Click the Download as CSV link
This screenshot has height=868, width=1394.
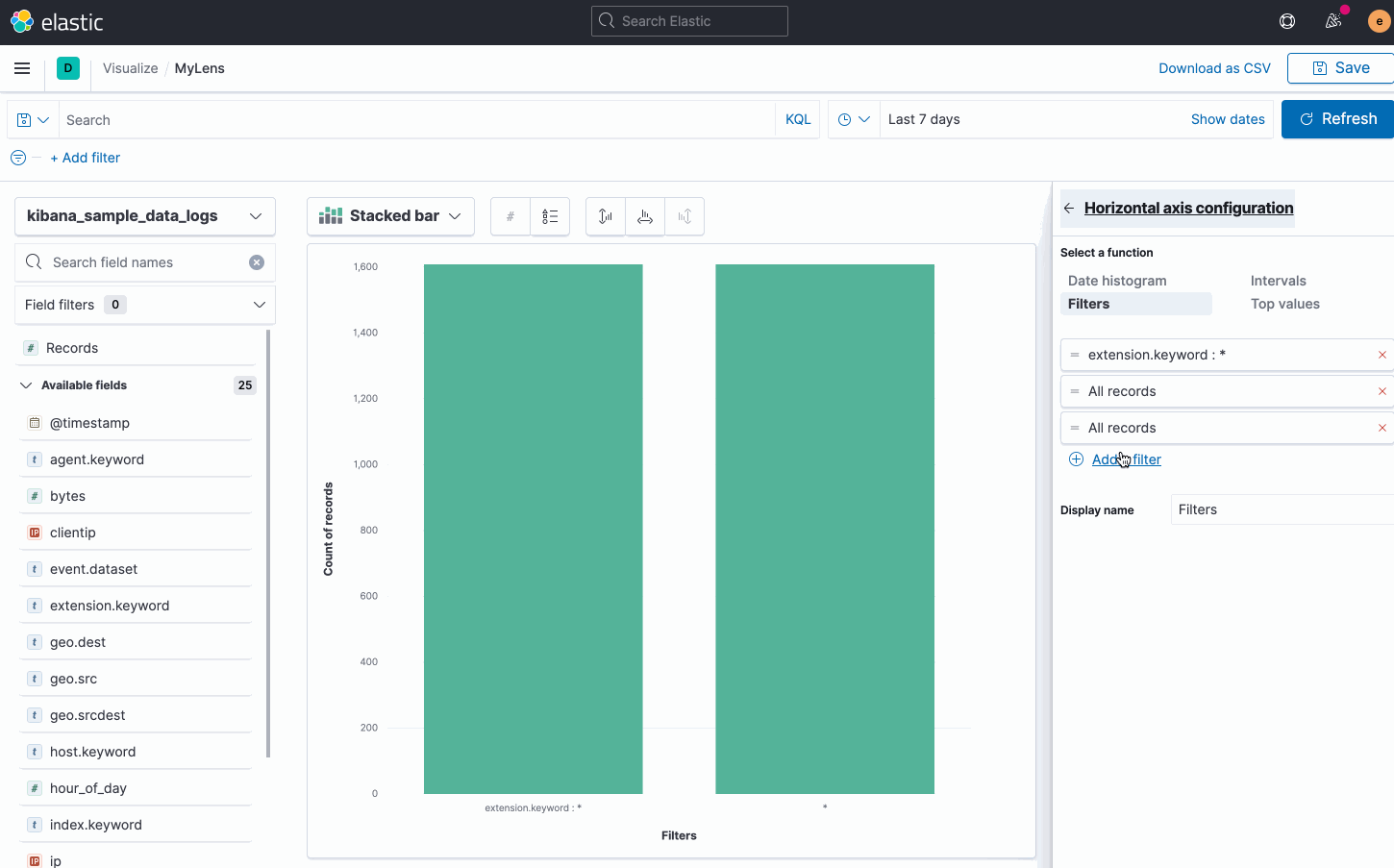(1214, 68)
